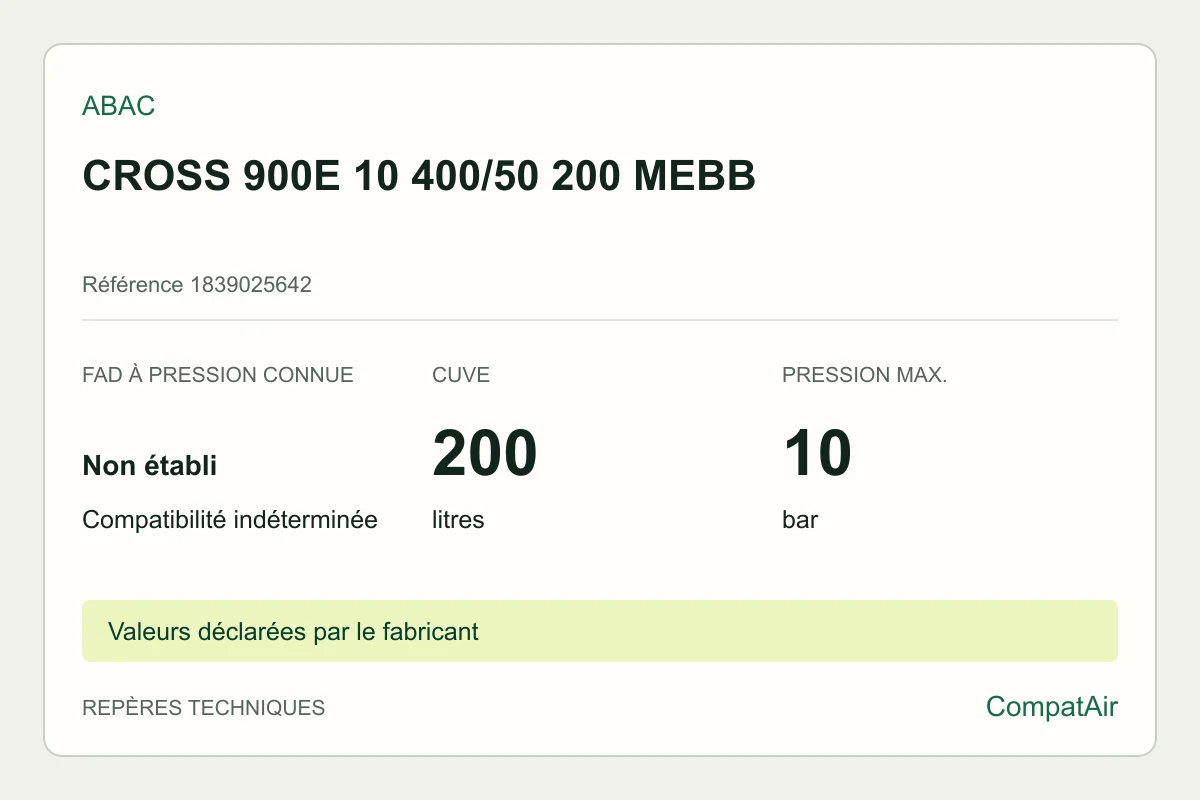Click the FAD À PRESSION CONNUE heading

coord(218,375)
